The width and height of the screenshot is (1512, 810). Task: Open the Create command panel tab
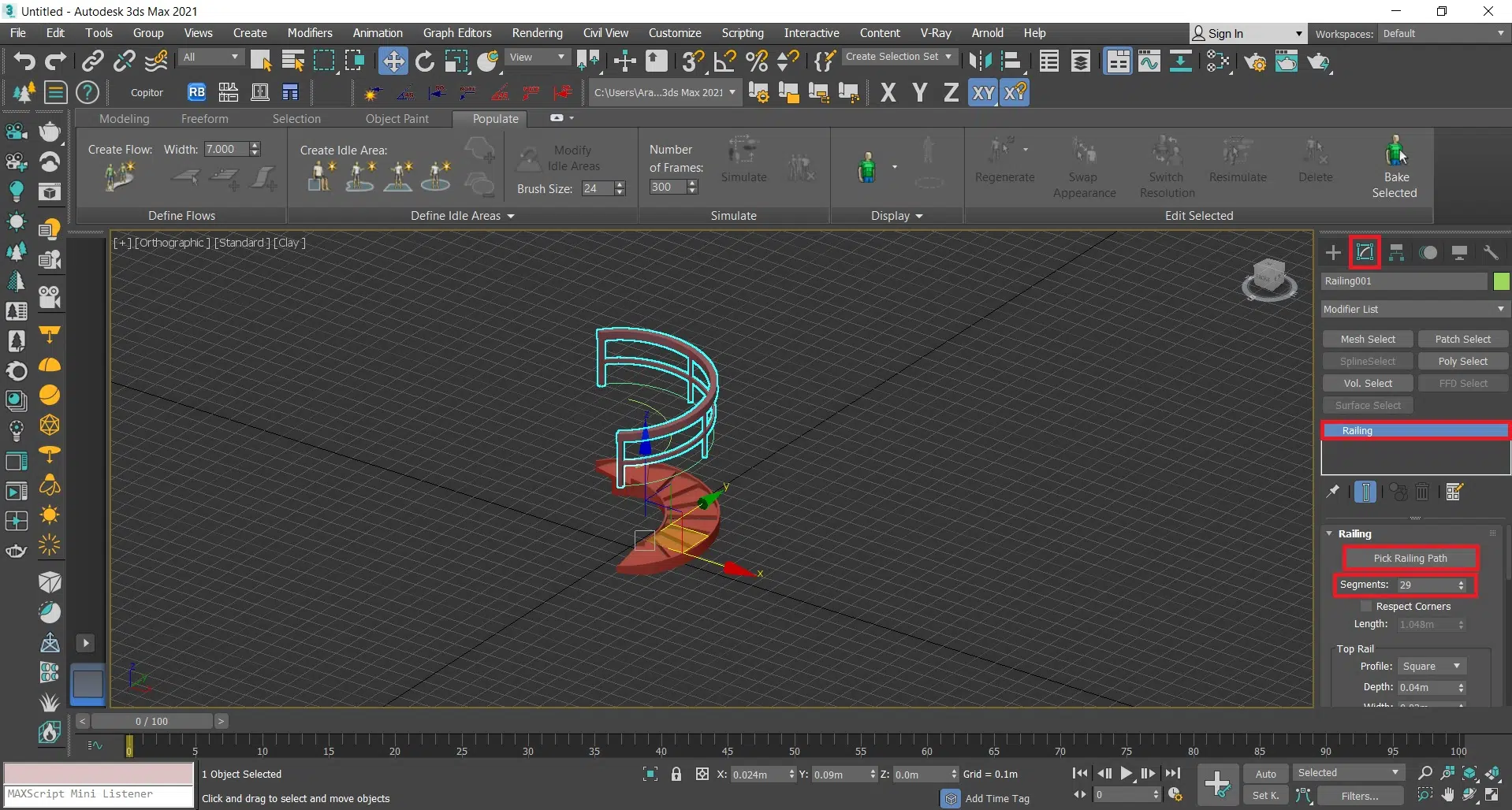coord(1333,252)
